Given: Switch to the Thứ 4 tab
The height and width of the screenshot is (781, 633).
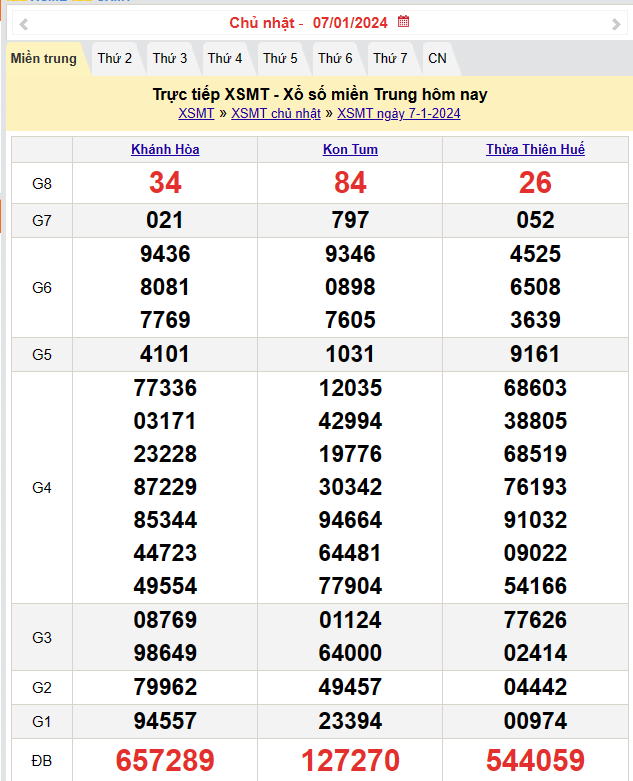Looking at the screenshot, I should [225, 59].
